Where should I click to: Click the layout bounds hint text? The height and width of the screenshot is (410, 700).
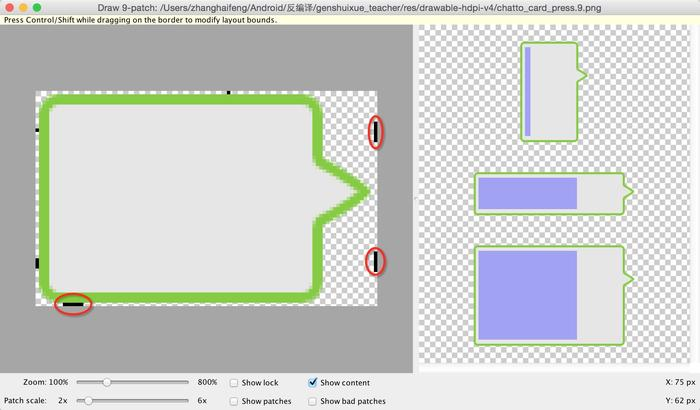(x=140, y=20)
